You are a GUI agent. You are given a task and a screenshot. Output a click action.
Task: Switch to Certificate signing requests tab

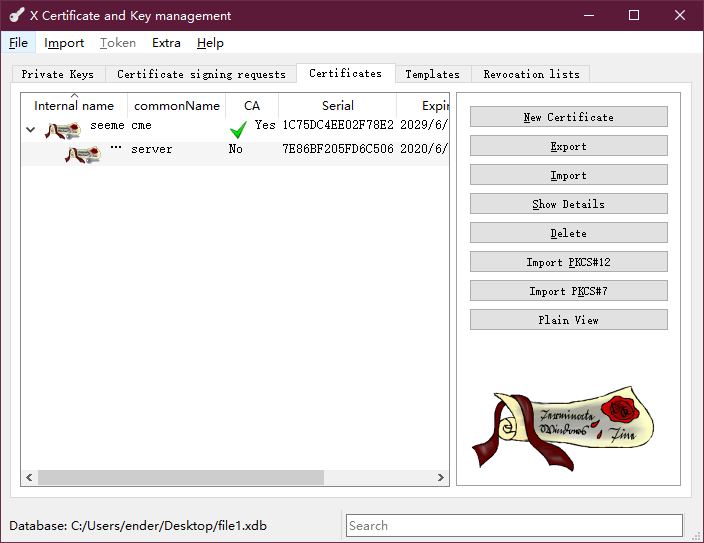point(201,74)
